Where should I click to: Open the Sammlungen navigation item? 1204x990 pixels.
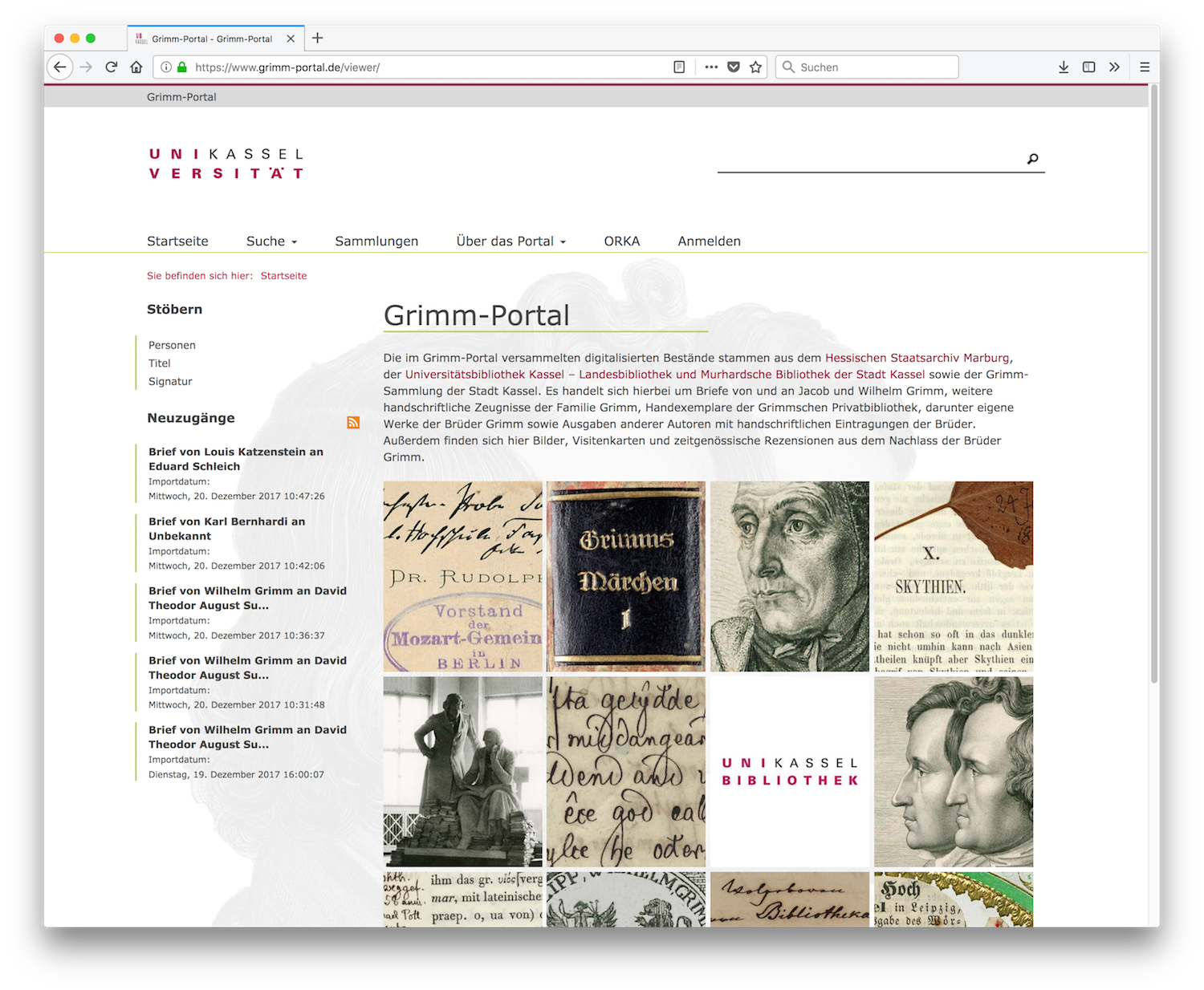(x=376, y=241)
